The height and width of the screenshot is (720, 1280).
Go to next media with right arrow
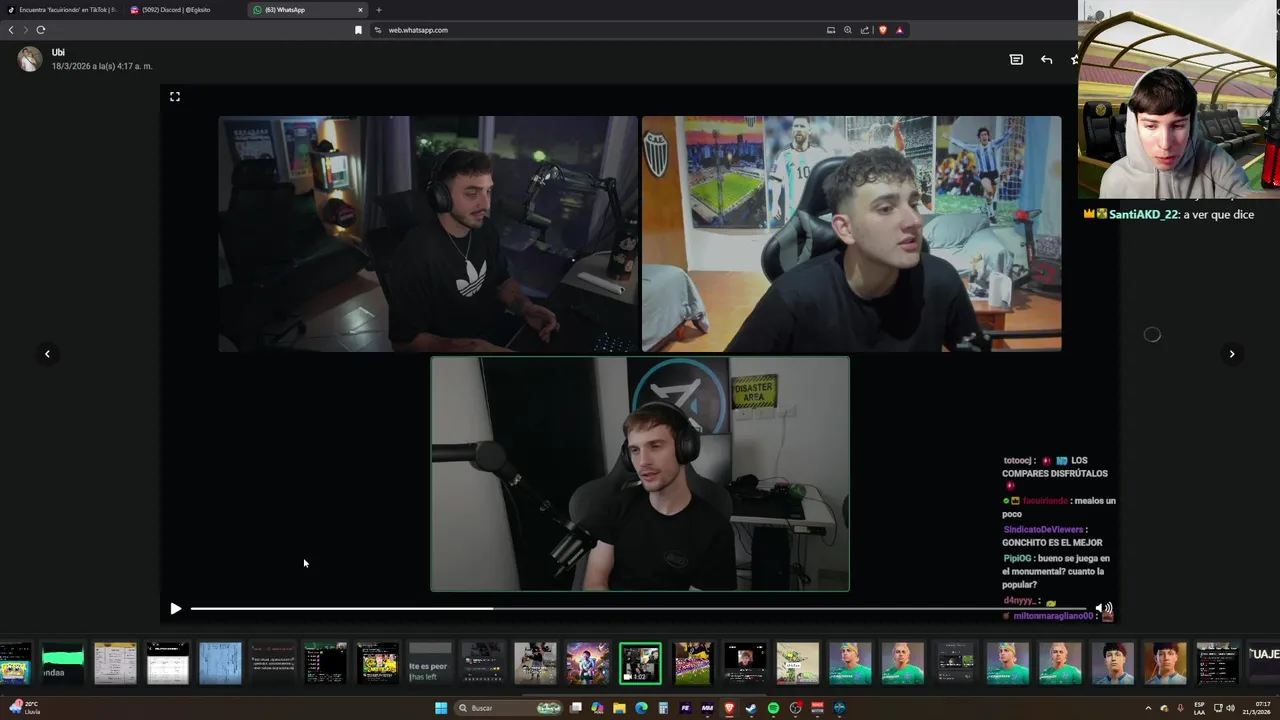coord(1232,353)
